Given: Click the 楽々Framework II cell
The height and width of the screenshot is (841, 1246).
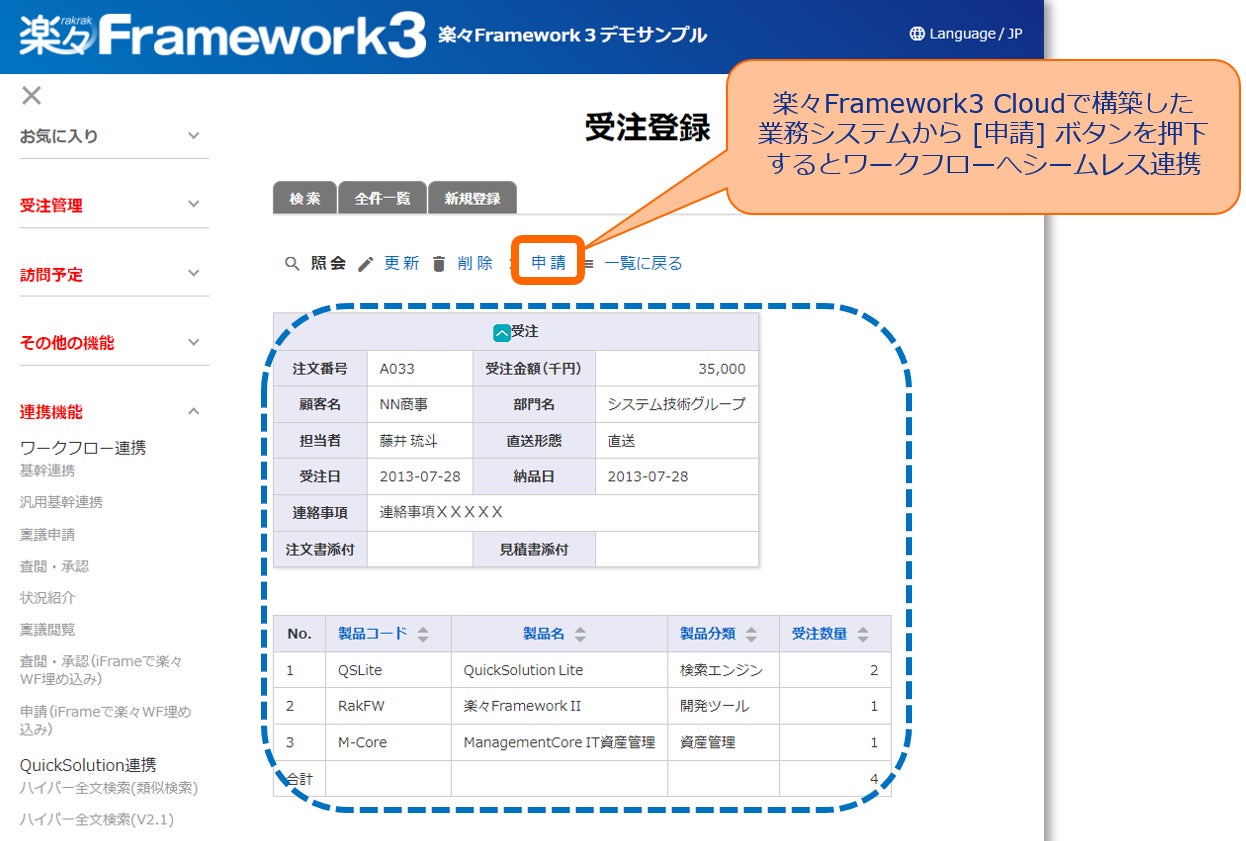Looking at the screenshot, I should 559,706.
